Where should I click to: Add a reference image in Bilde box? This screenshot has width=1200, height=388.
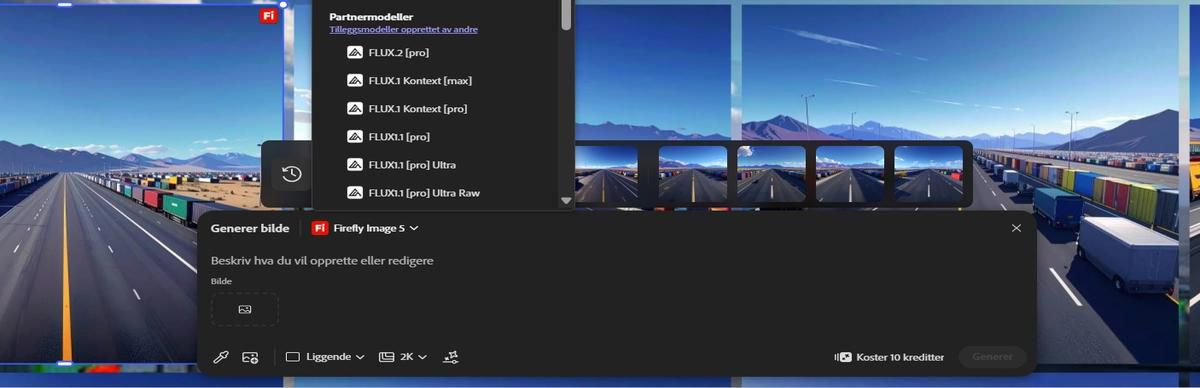coord(245,309)
